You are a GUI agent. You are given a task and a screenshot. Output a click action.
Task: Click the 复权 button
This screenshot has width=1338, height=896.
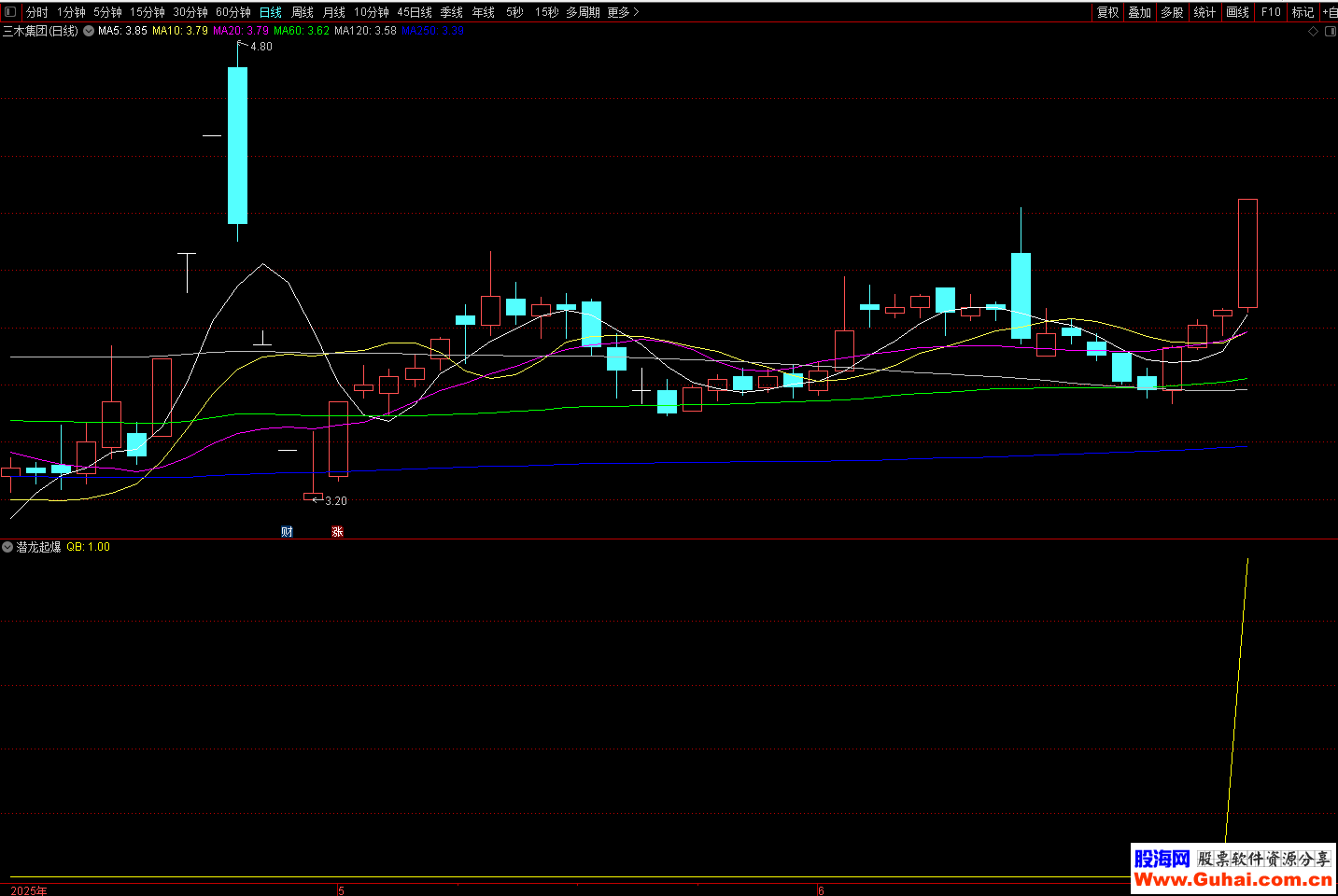(x=1108, y=12)
